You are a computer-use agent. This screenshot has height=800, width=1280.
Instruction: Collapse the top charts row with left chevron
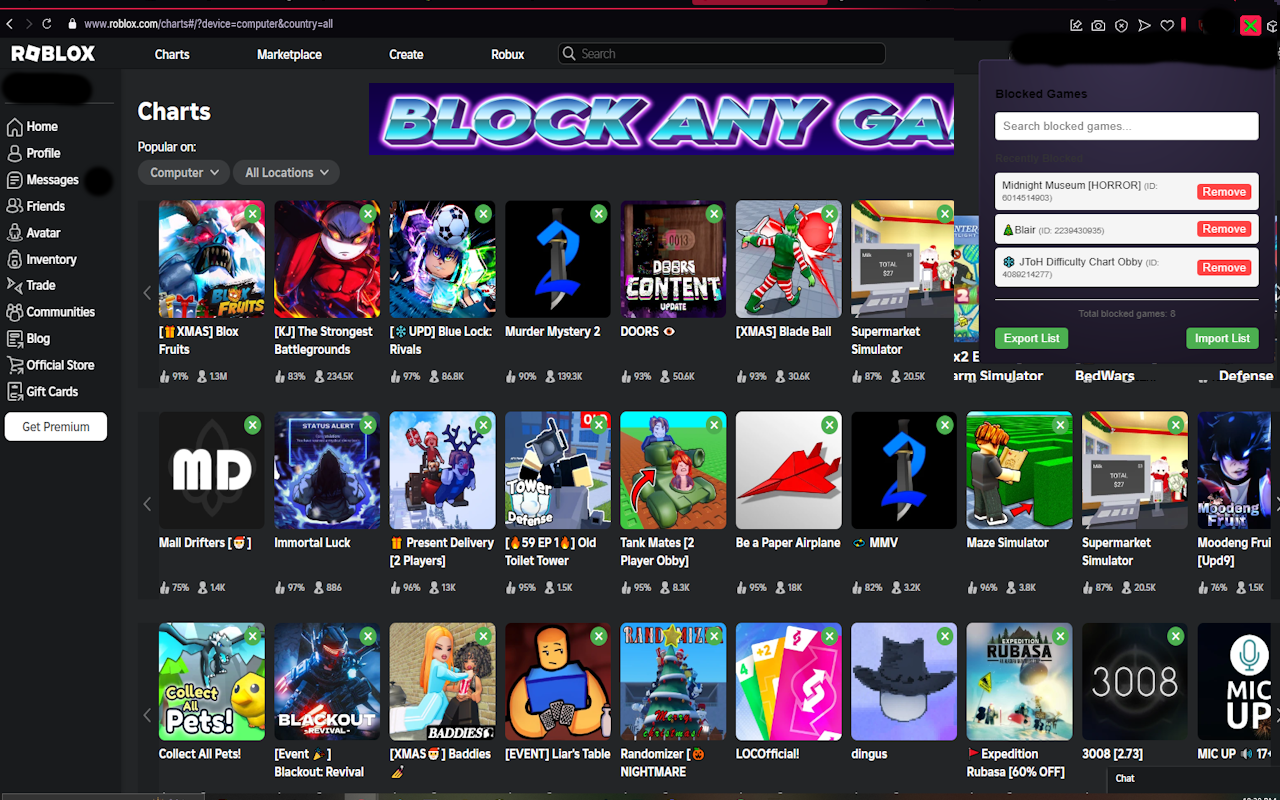click(147, 293)
